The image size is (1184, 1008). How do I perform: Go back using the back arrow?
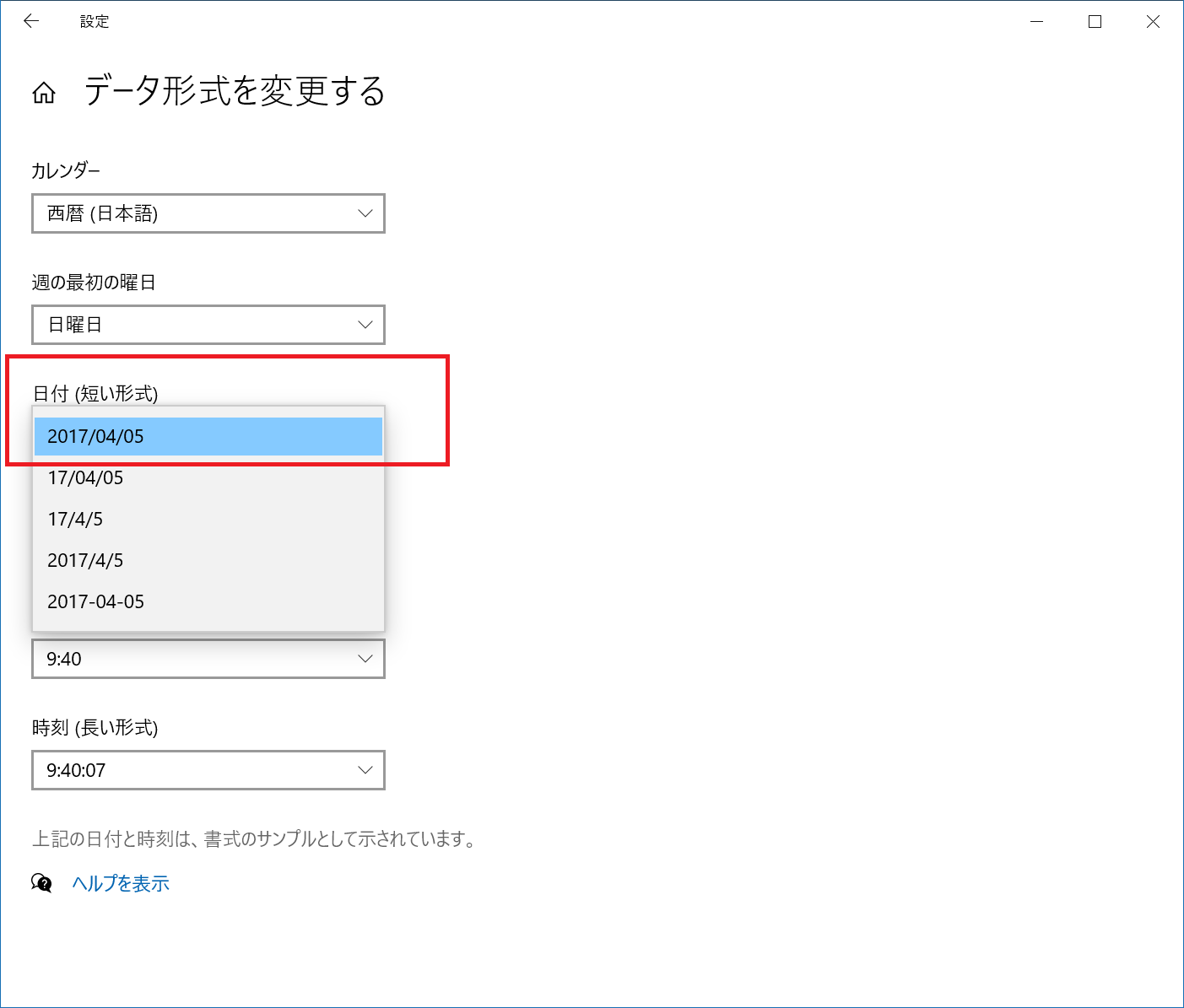31,22
